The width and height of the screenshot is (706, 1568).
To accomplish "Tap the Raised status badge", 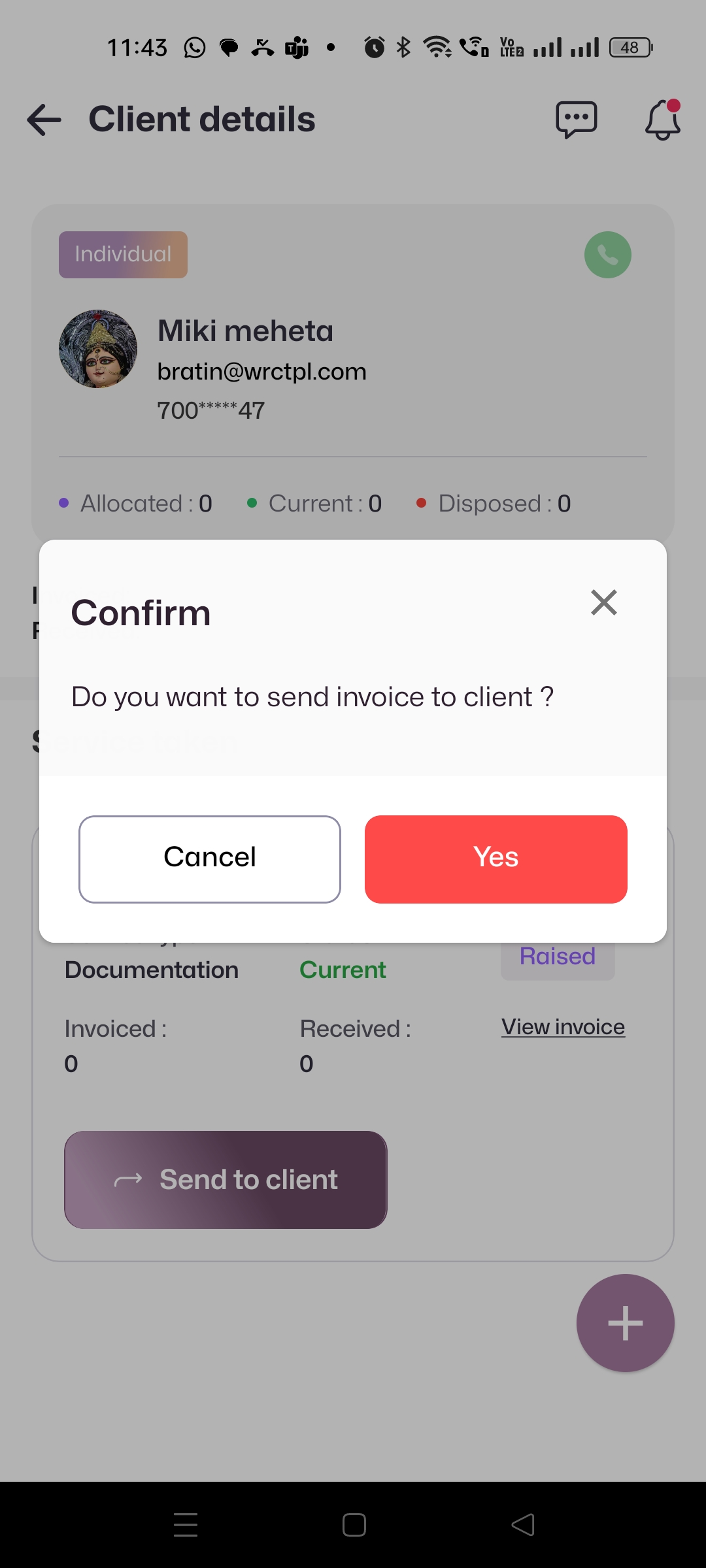I will tap(558, 958).
